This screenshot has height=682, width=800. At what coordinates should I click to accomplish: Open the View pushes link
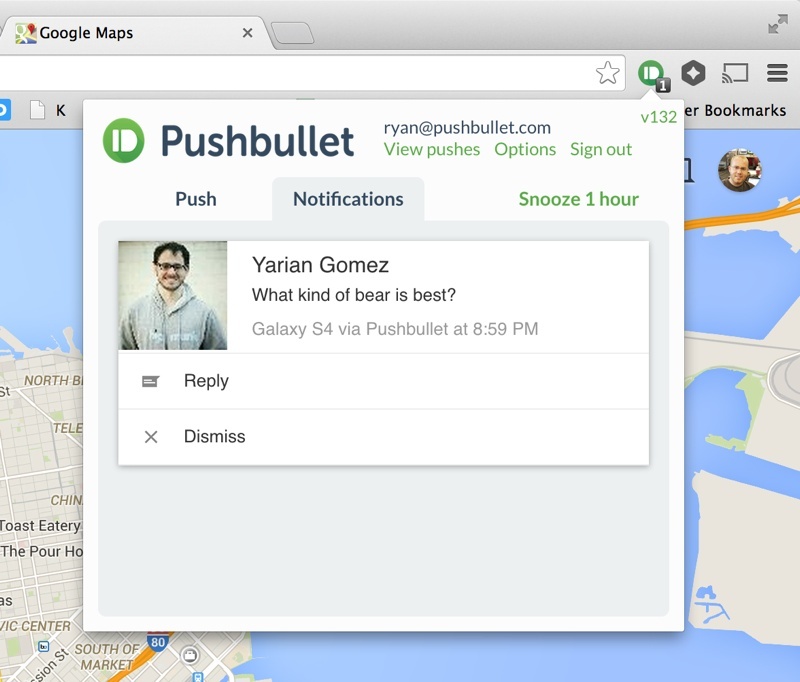click(432, 149)
